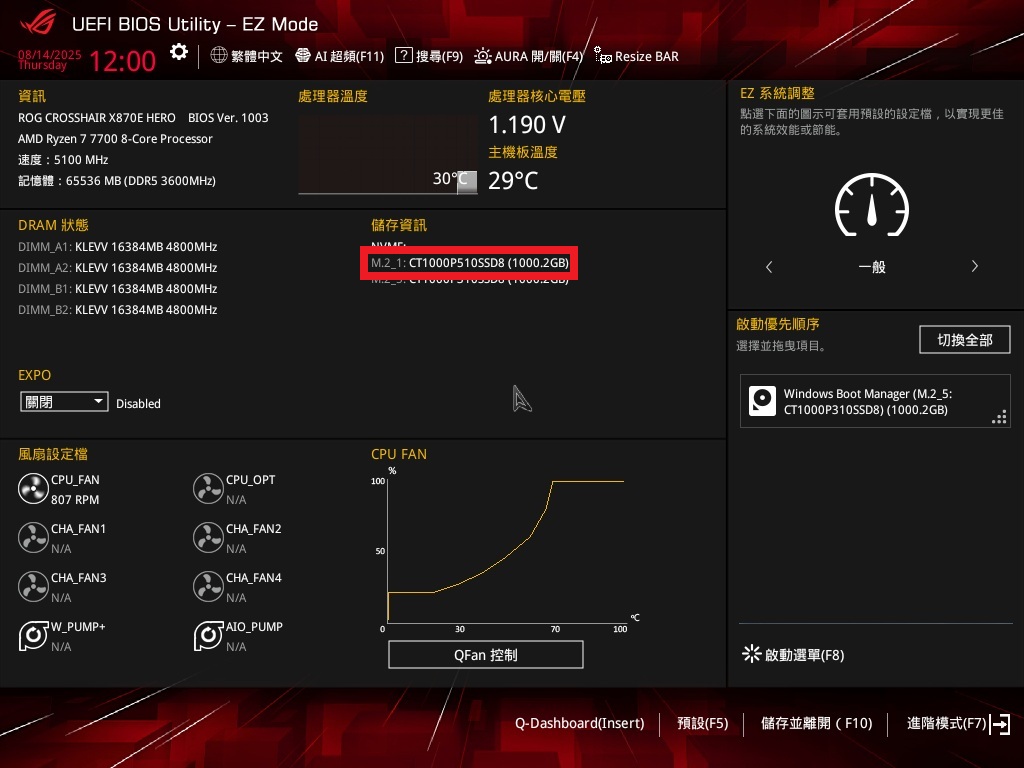Viewport: 1024px width, 768px height.
Task: Click the ROG logo in the header
Action: point(38,24)
